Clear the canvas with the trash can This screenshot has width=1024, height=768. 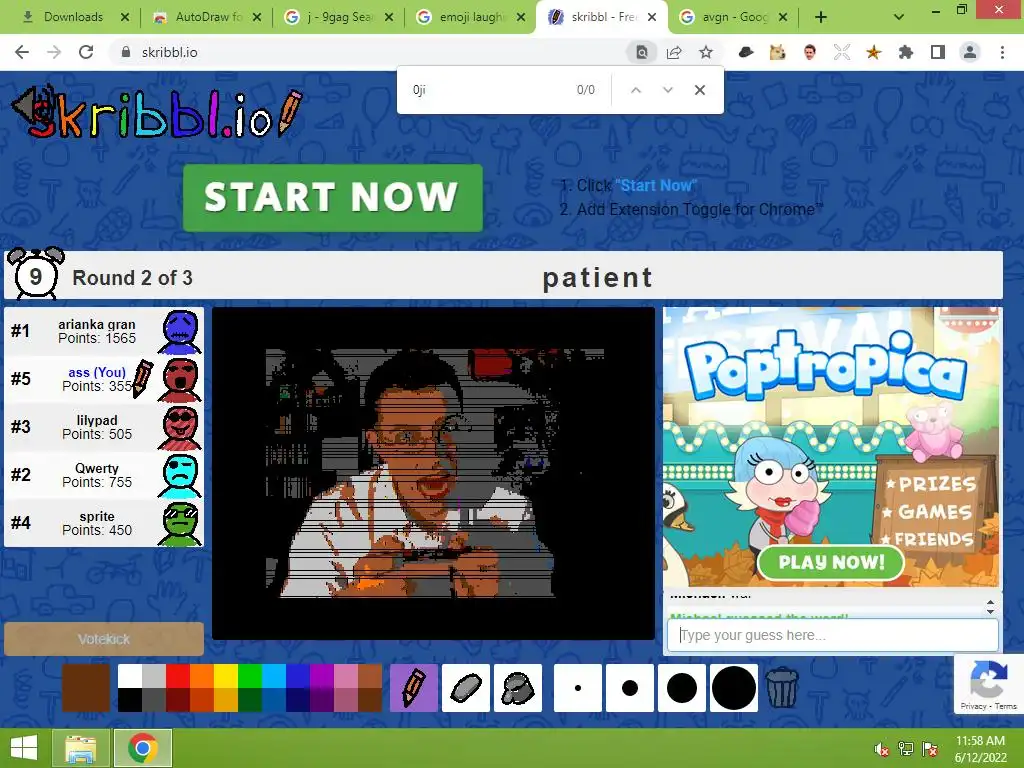pos(782,688)
